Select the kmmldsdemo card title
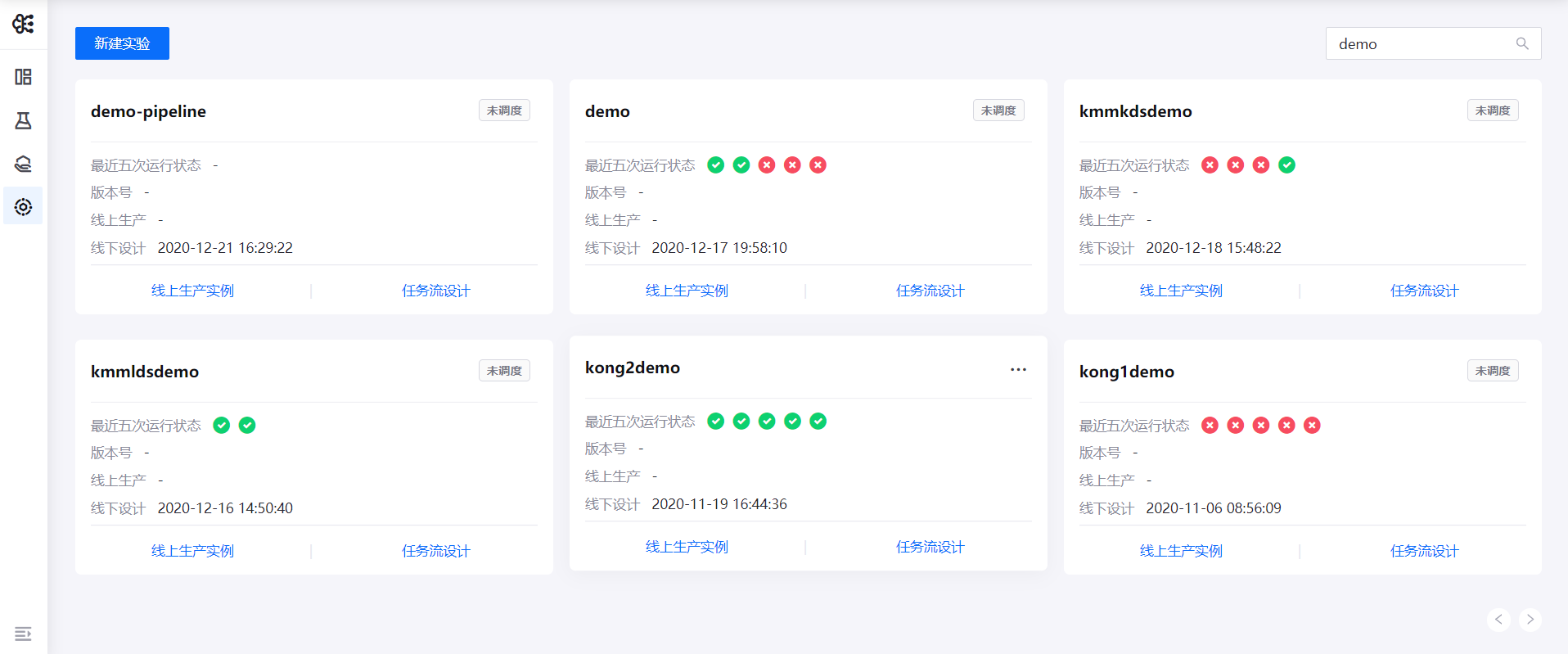 [145, 372]
